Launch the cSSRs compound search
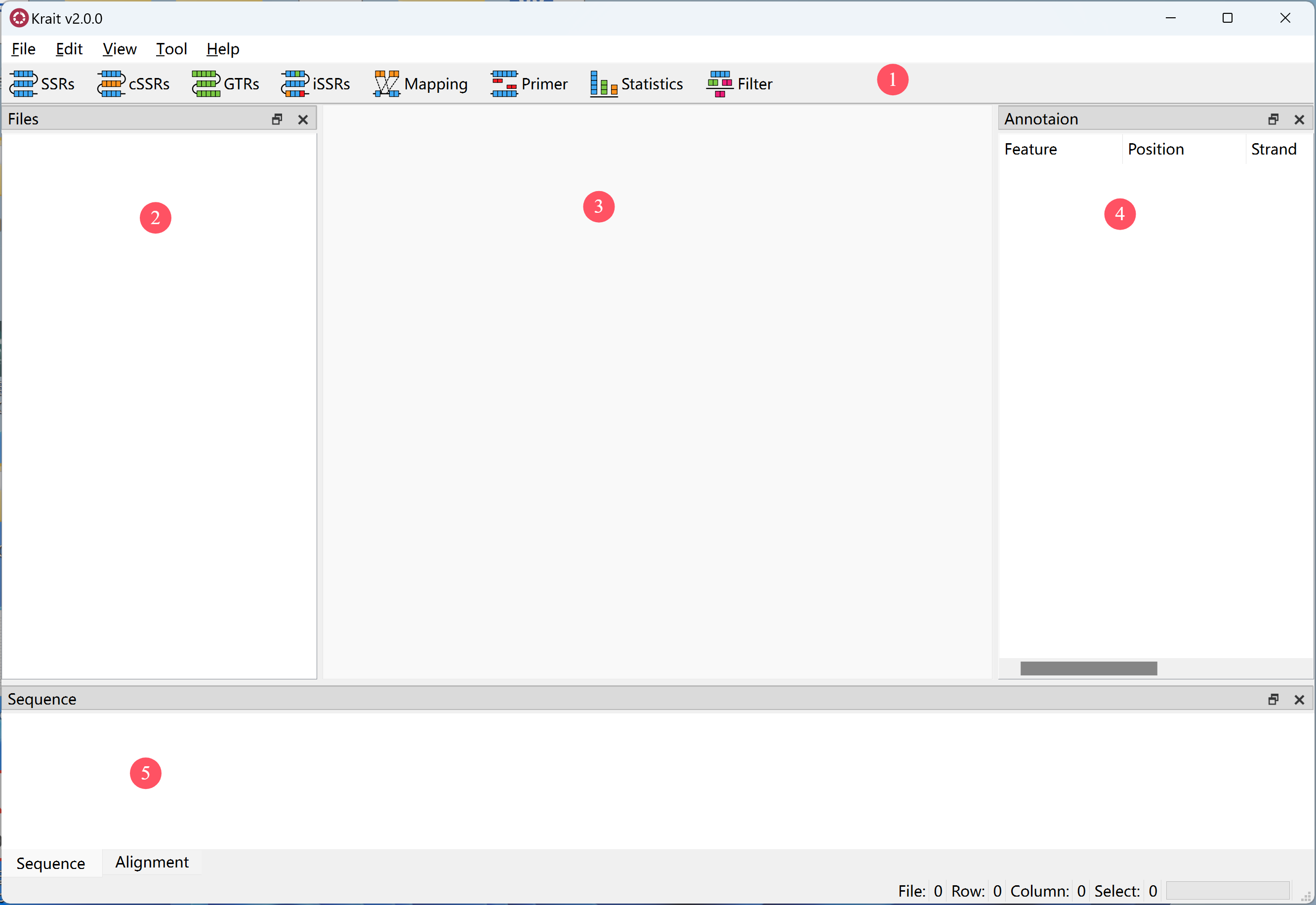Screen dimensions: 1316x905 133,84
